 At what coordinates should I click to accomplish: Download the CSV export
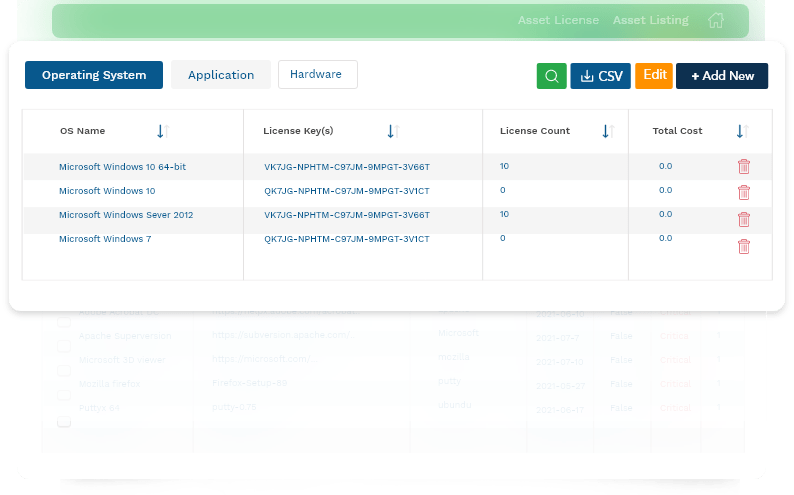tap(601, 76)
